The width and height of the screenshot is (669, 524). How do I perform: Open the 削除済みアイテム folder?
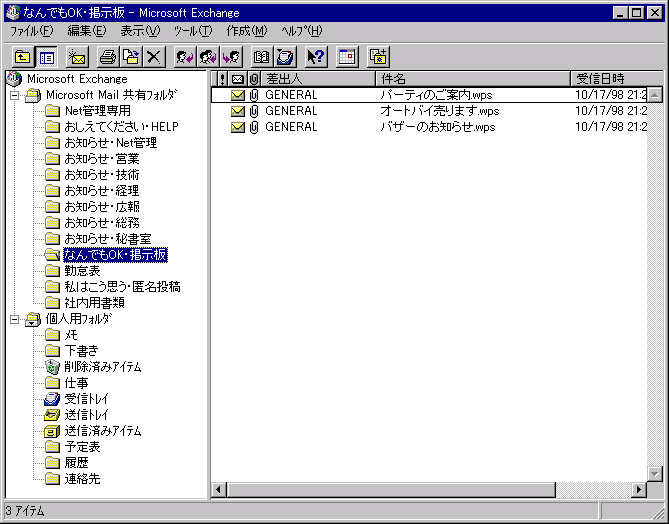pyautogui.click(x=102, y=367)
